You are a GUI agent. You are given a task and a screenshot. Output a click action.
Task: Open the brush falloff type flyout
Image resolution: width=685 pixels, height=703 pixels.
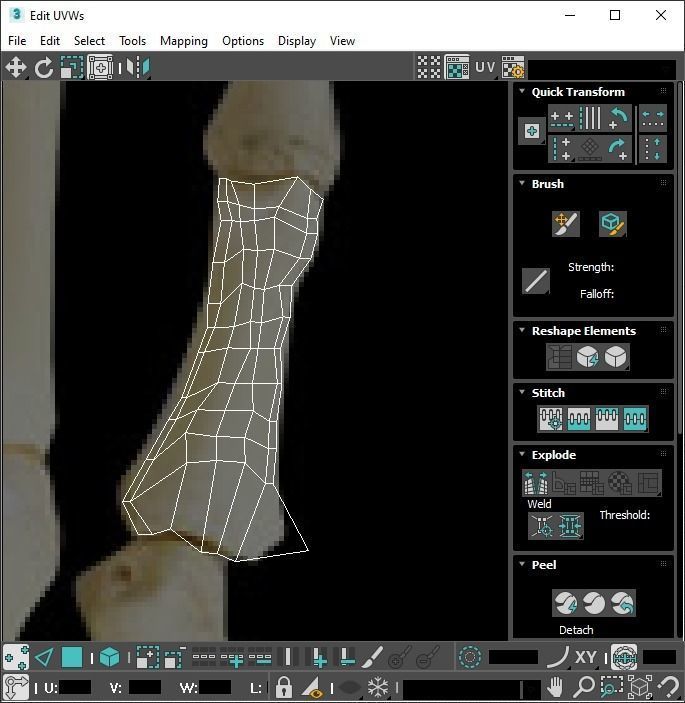(x=536, y=281)
